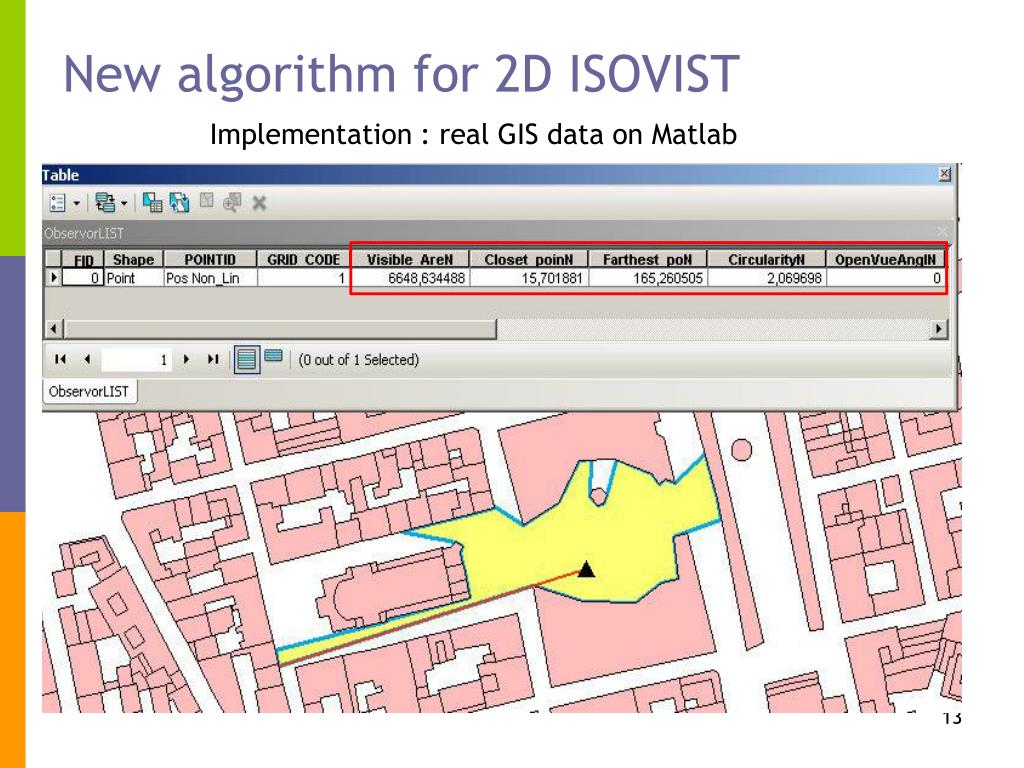This screenshot has width=1024, height=768.
Task: Click the current record number field
Action: tap(136, 360)
